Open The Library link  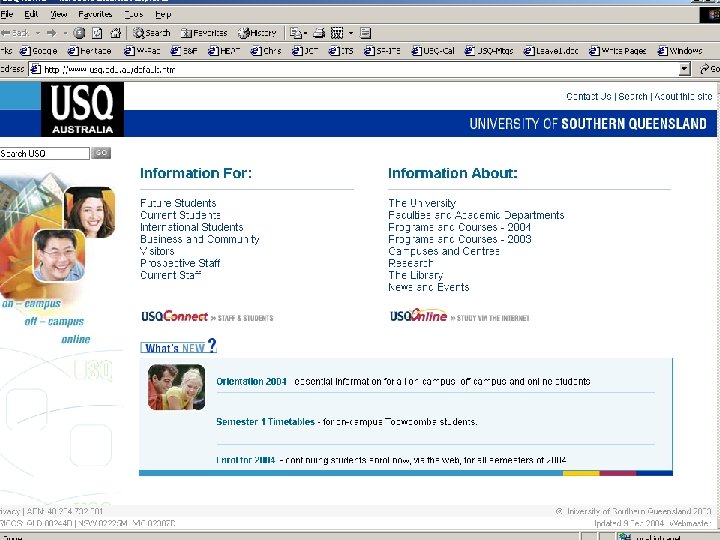416,275
